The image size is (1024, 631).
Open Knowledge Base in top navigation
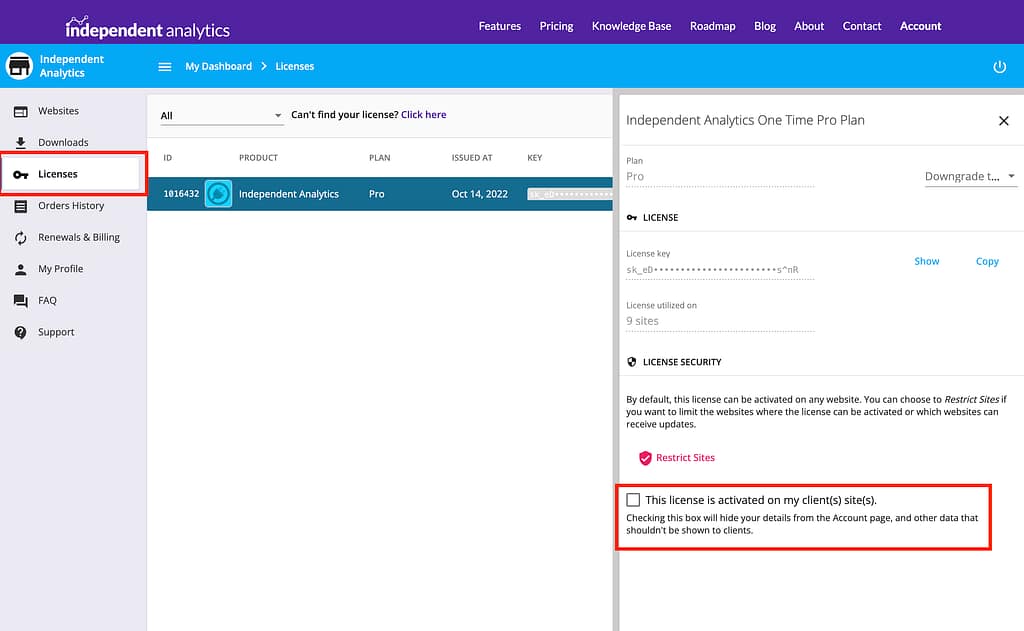631,26
